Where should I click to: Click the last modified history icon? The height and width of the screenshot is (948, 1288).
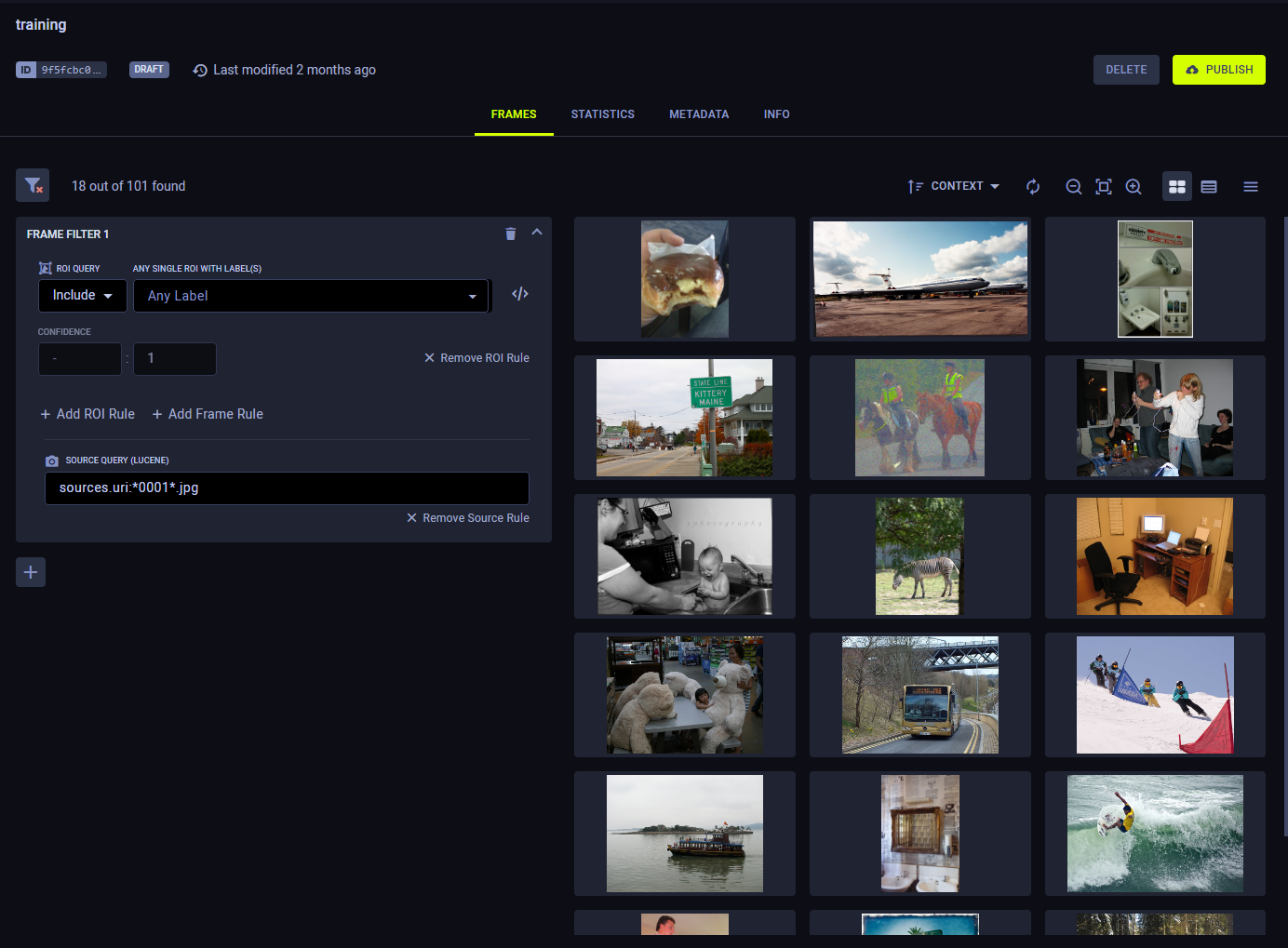(200, 70)
